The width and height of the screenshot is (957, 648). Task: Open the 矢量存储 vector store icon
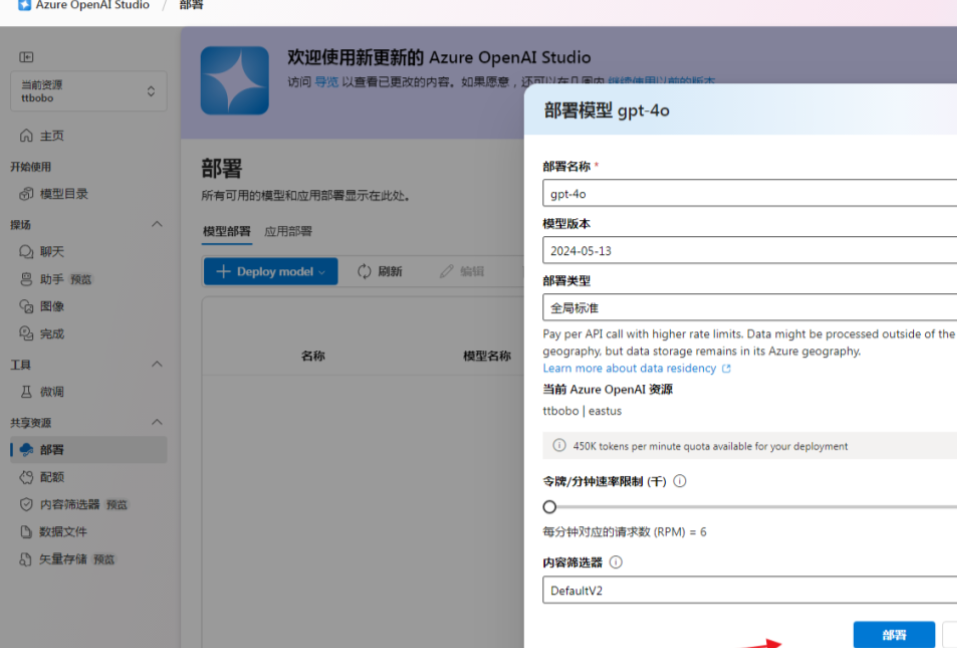pos(29,560)
